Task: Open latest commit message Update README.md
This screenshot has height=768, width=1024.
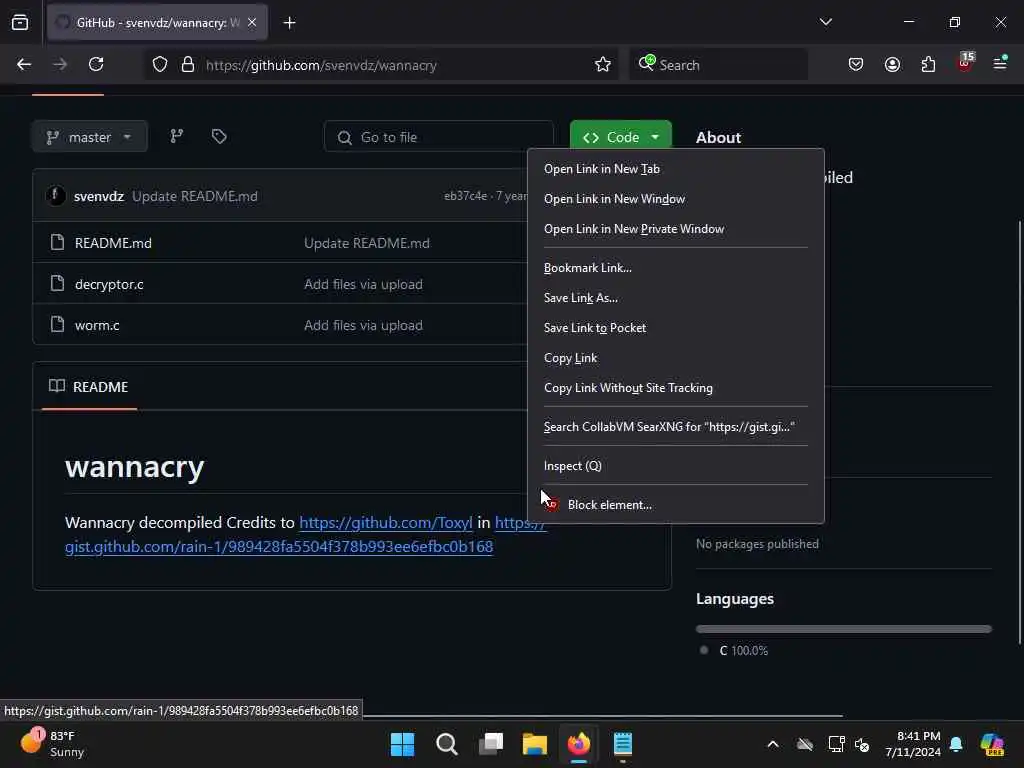Action: click(x=195, y=197)
